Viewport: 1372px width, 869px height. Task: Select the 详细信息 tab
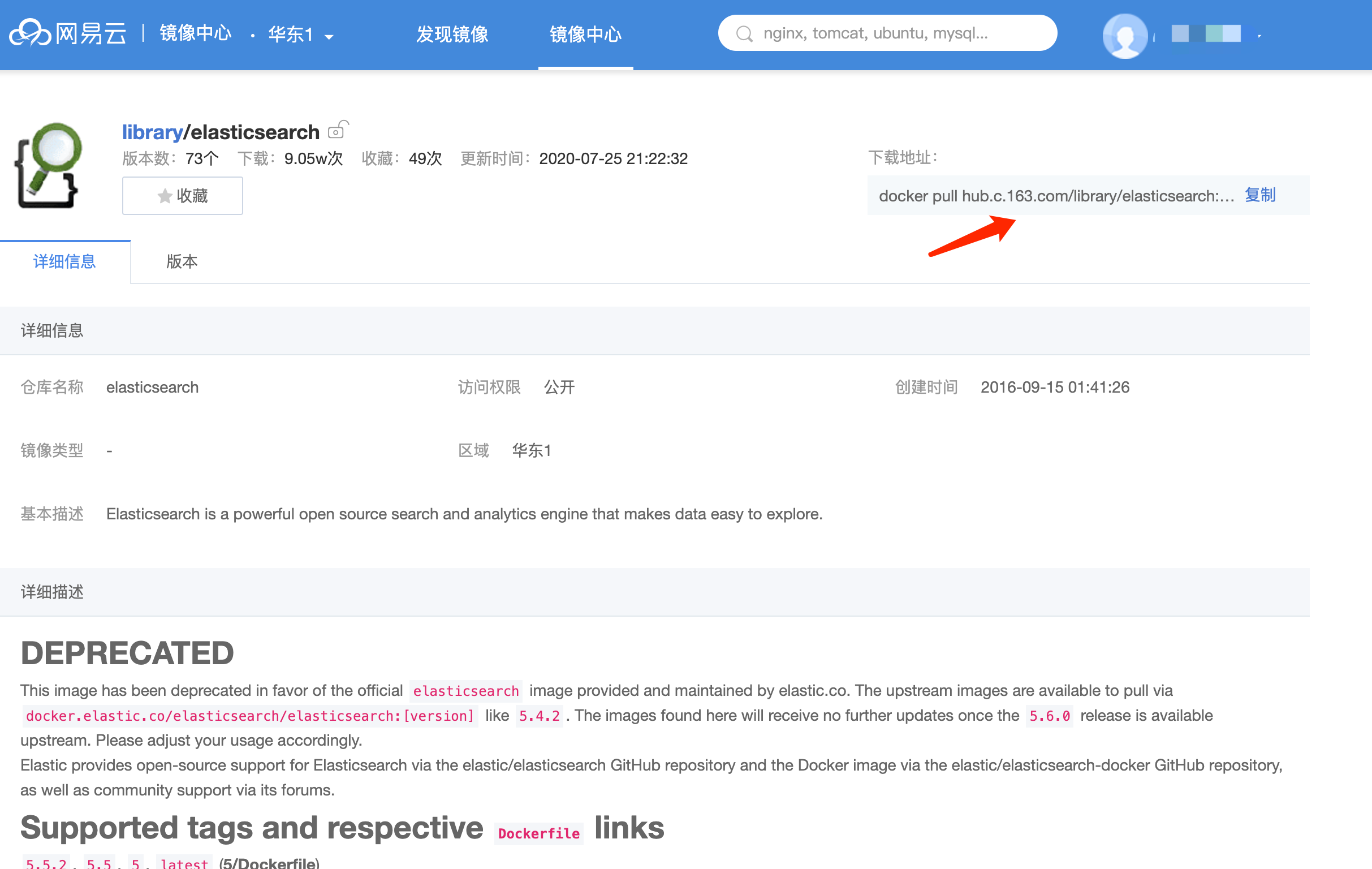tap(64, 261)
